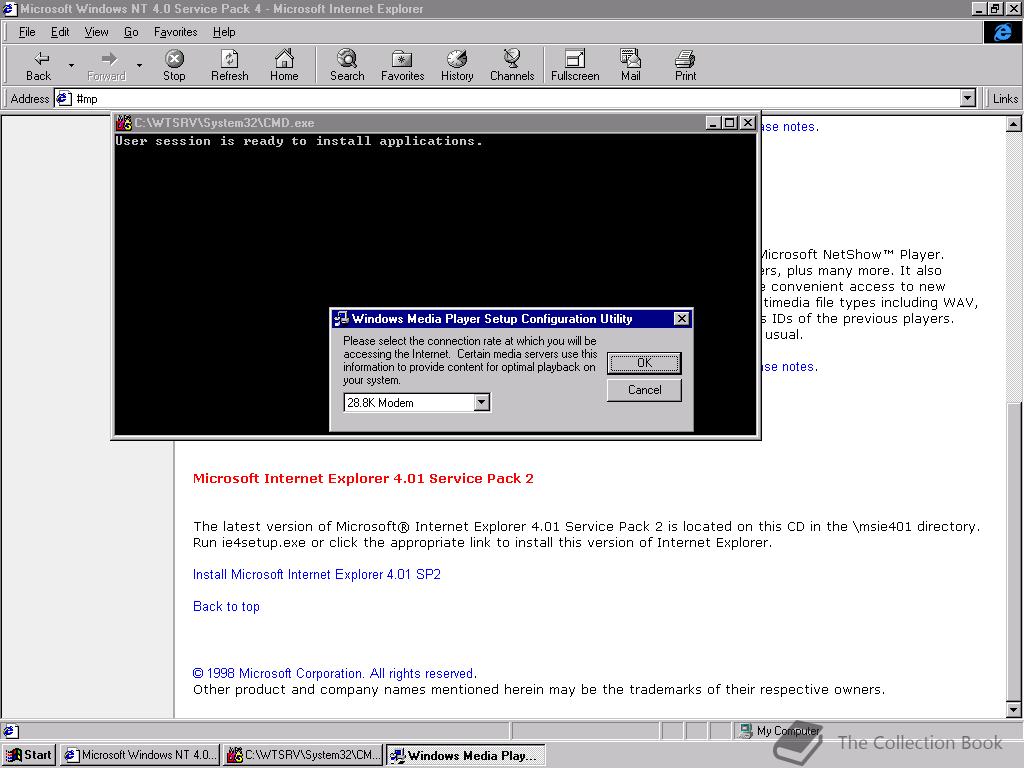This screenshot has width=1024, height=768.
Task: Open the Address bar dropdown list
Action: point(968,99)
